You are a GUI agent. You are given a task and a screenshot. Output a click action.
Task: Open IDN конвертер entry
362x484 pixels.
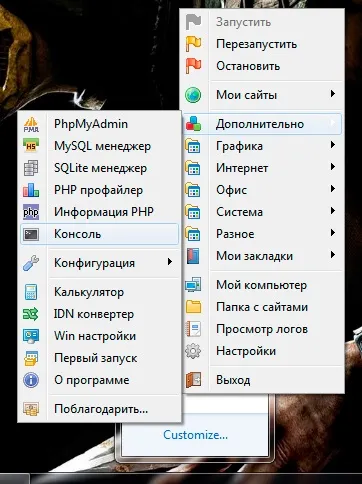click(x=100, y=314)
